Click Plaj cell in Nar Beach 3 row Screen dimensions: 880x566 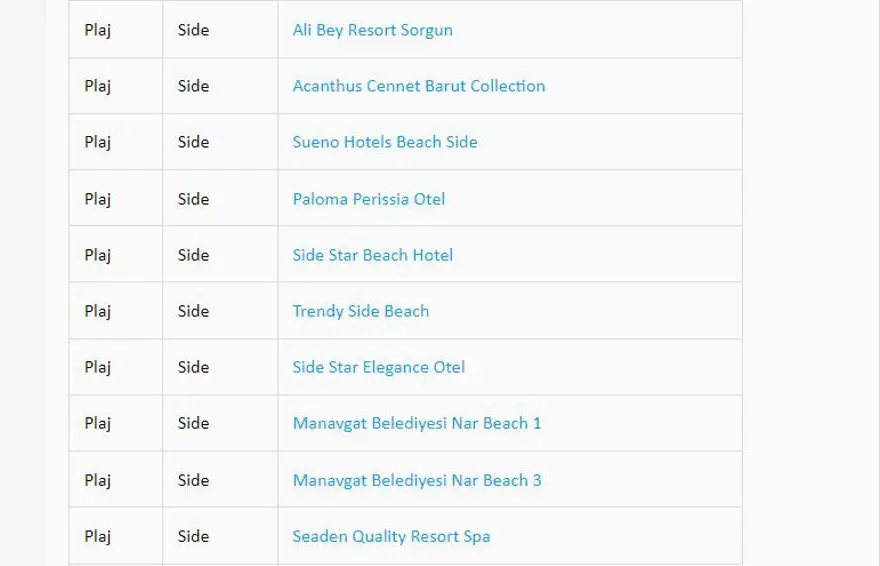[98, 480]
